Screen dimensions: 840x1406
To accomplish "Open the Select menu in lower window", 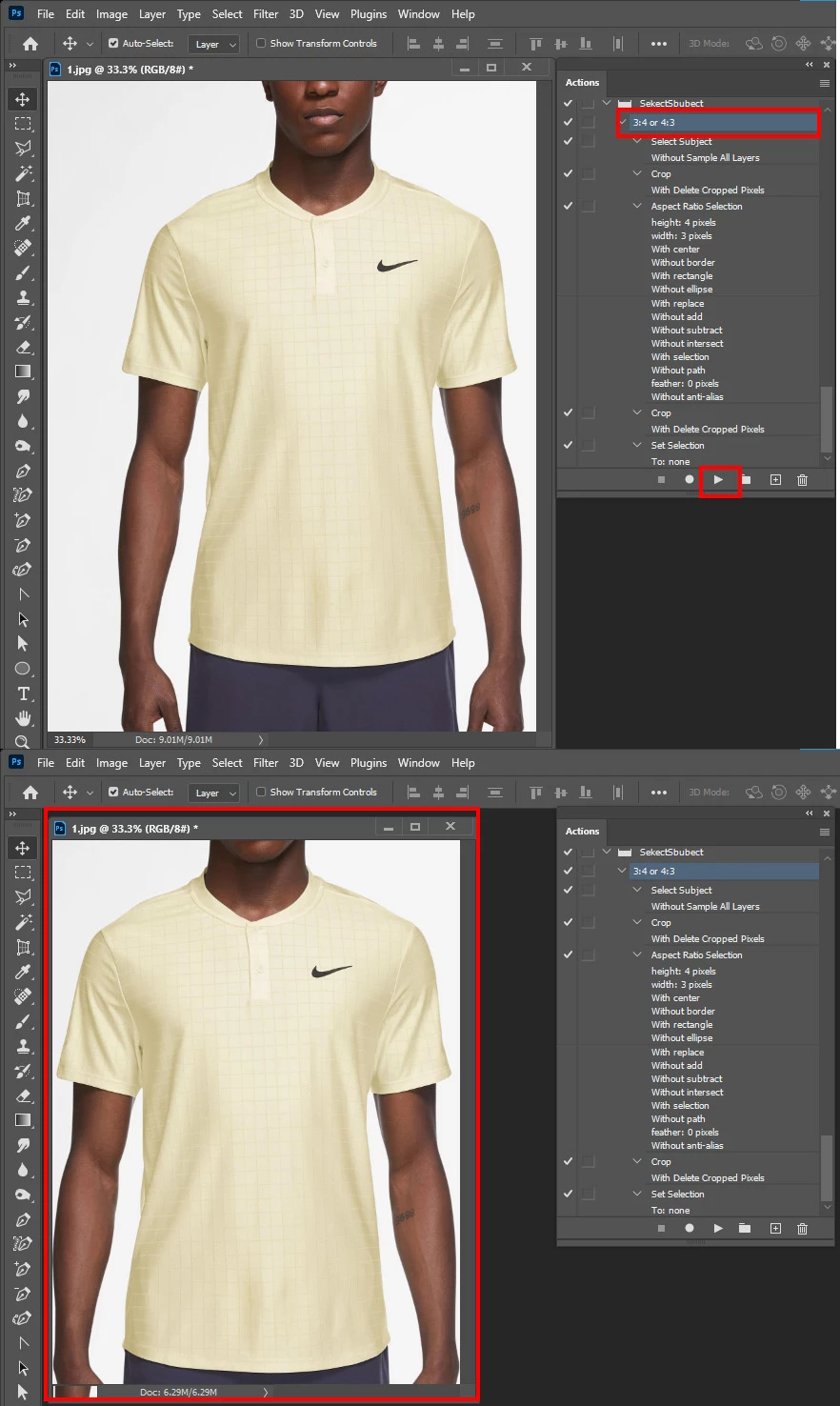I will [x=227, y=763].
